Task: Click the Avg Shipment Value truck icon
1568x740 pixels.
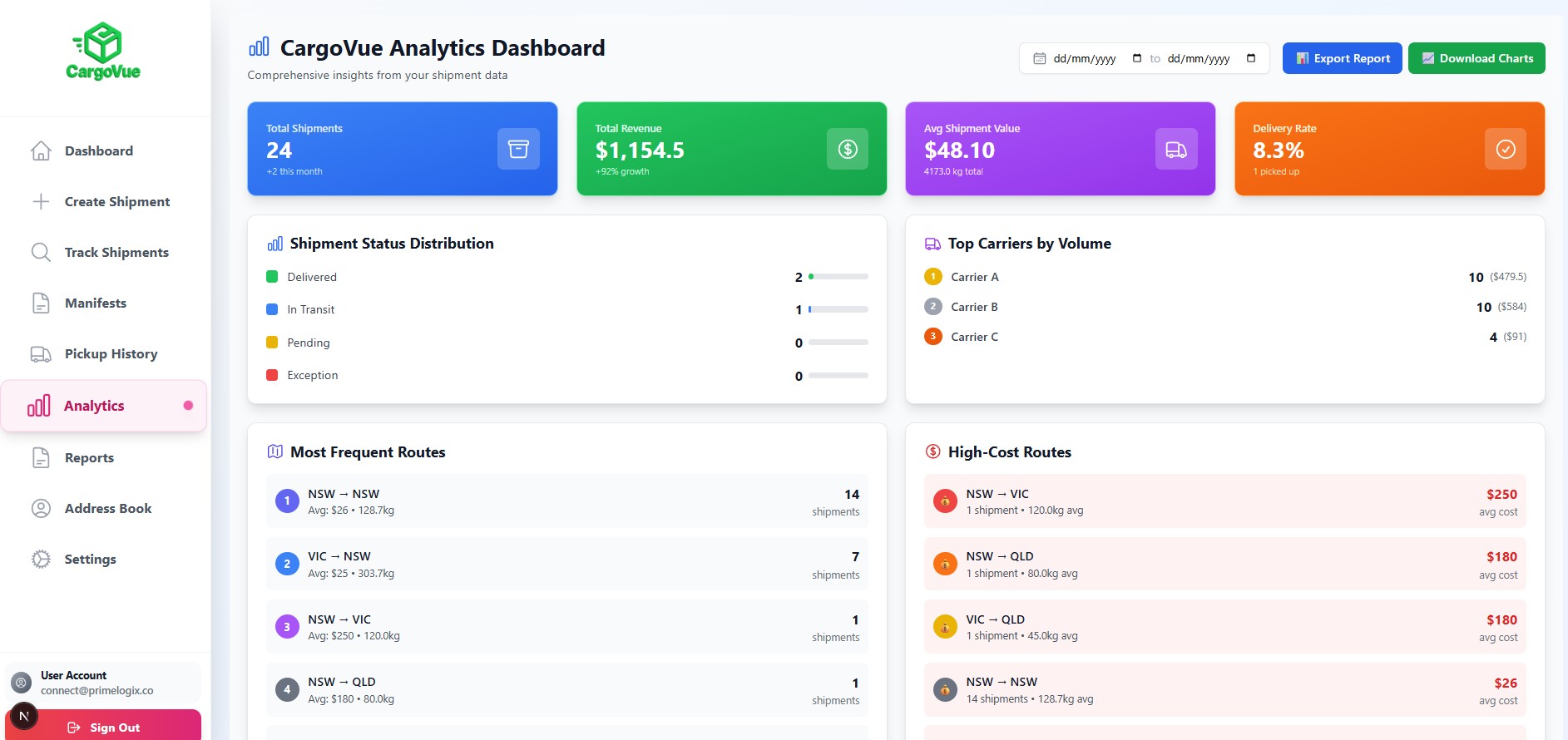Action: (1176, 149)
